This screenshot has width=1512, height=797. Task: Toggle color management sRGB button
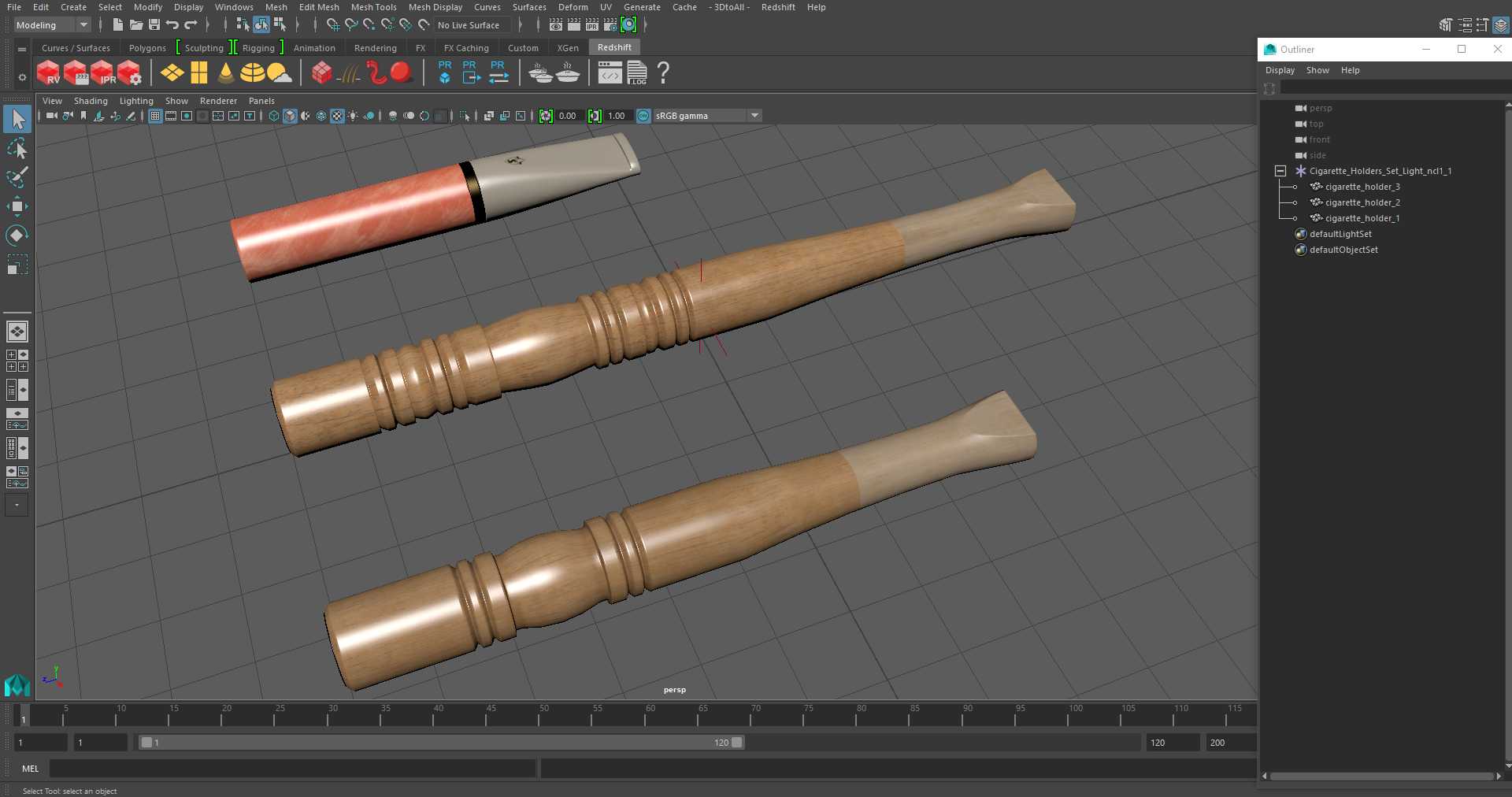point(643,116)
